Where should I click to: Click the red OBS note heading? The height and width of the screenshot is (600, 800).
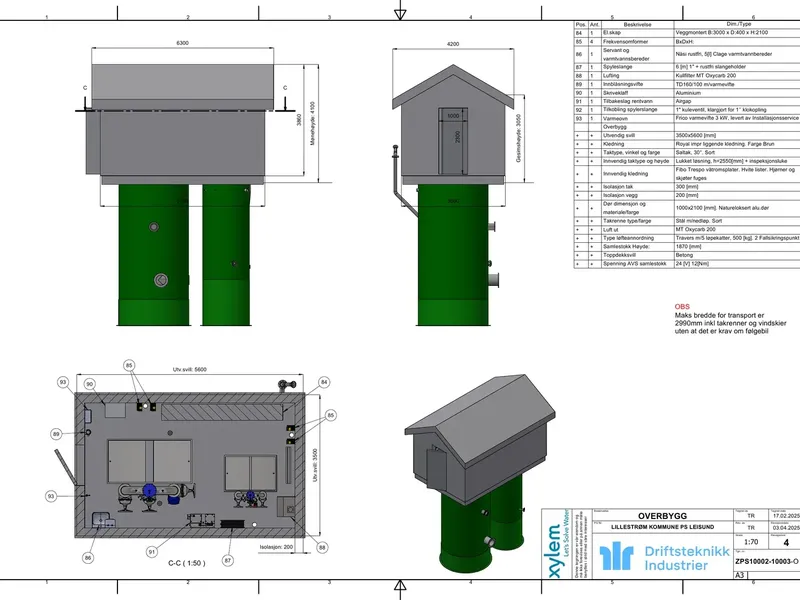[x=682, y=307]
